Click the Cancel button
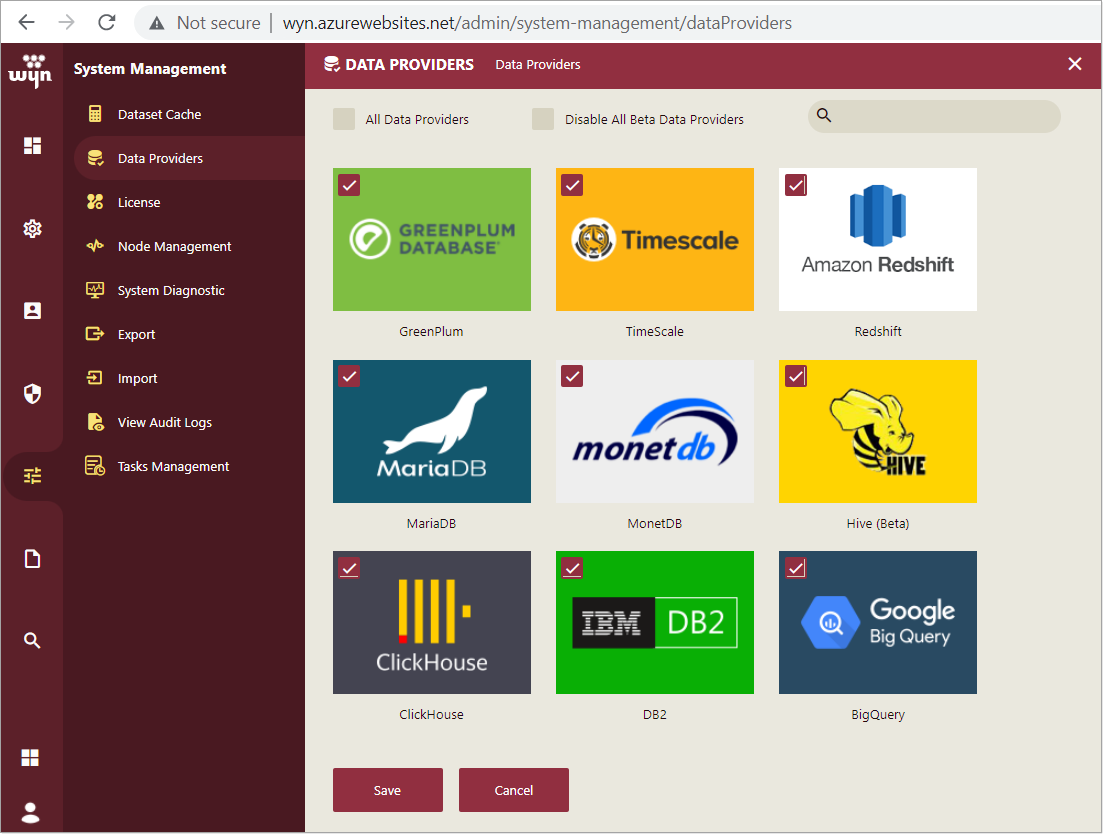The height and width of the screenshot is (836, 1105). tap(513, 790)
